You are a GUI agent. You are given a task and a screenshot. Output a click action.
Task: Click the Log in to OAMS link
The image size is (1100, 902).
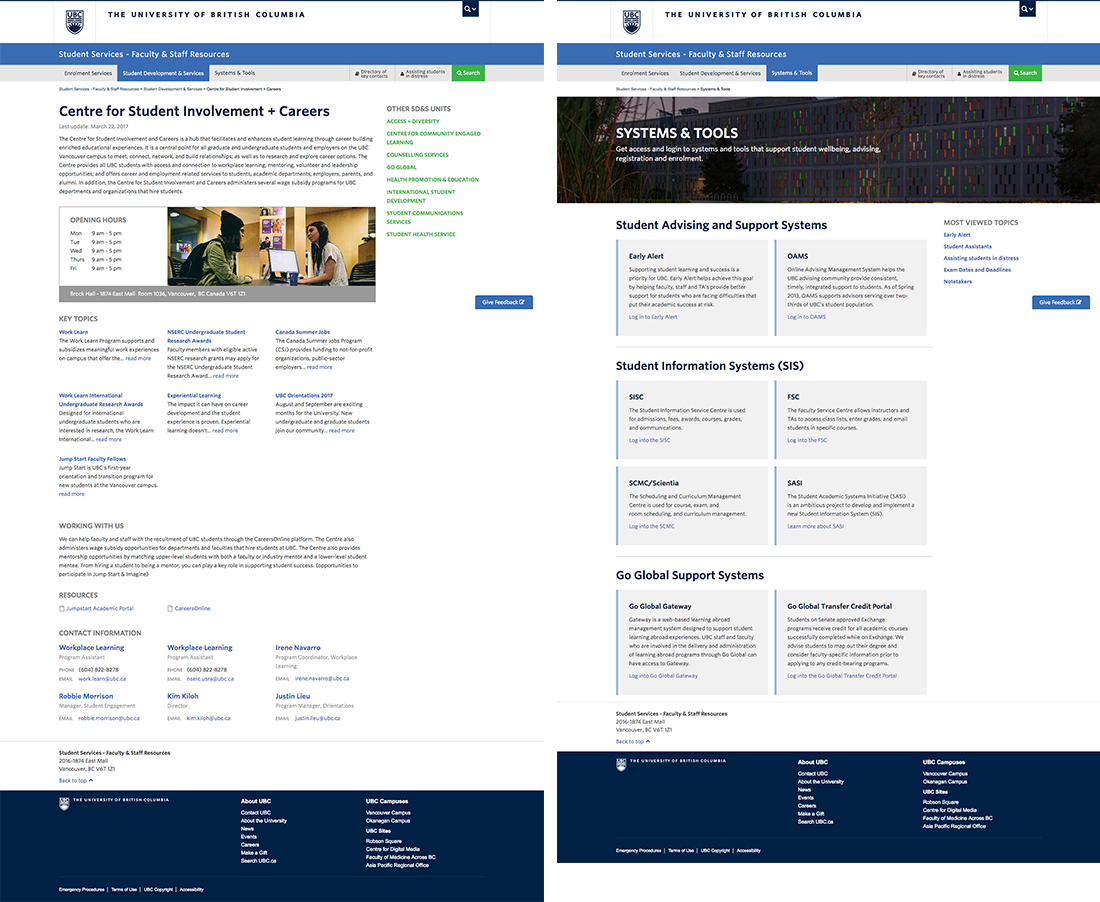(806, 317)
